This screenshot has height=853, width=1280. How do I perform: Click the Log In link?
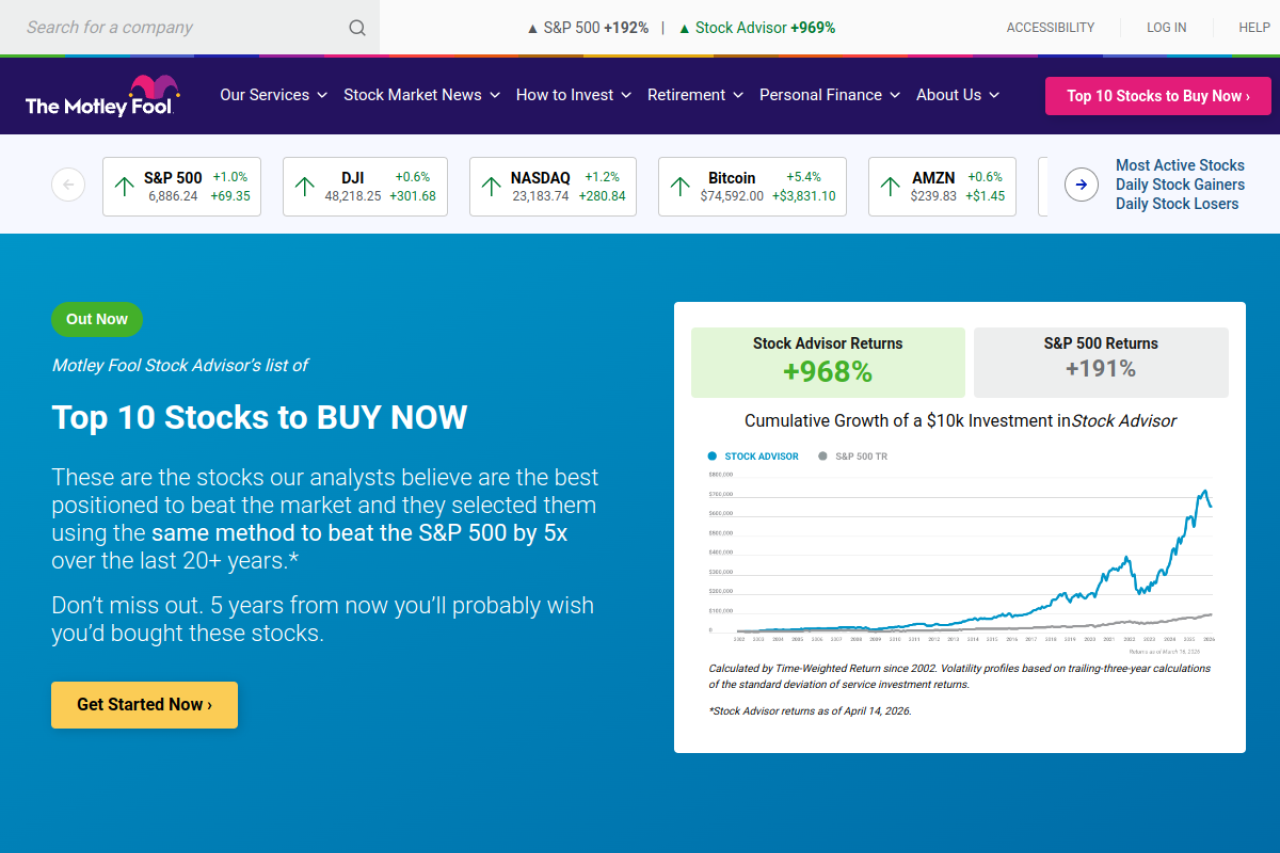pos(1166,28)
